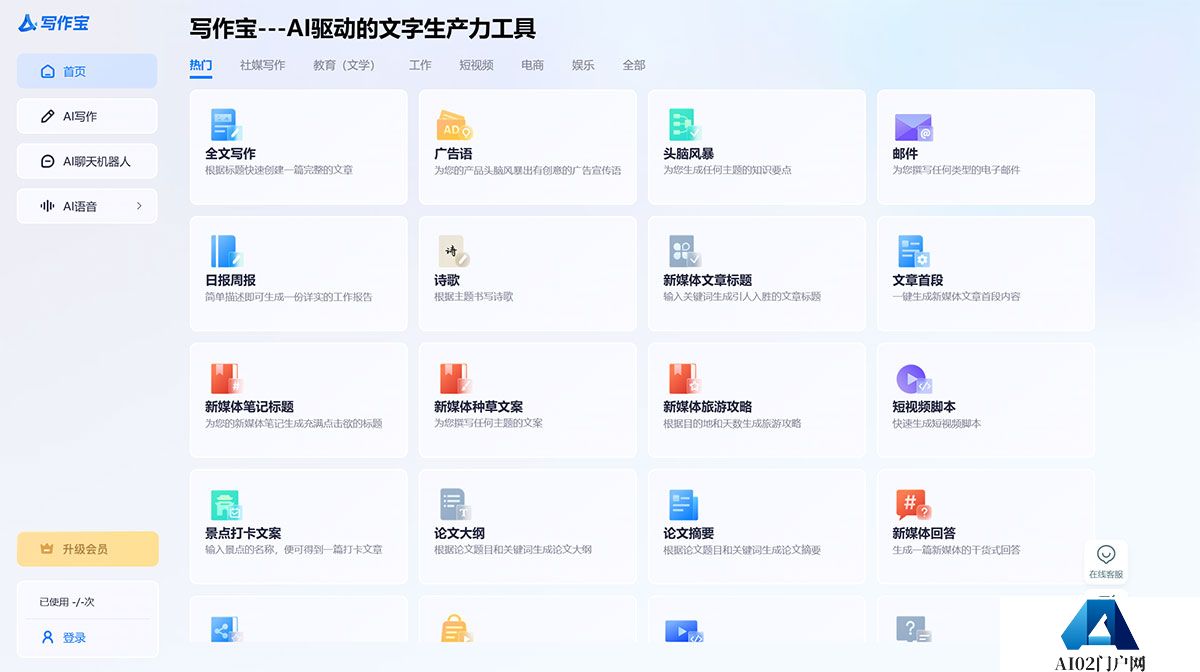
Task: Click the AI聊天机器人 chat bubble icon
Action: click(x=47, y=161)
